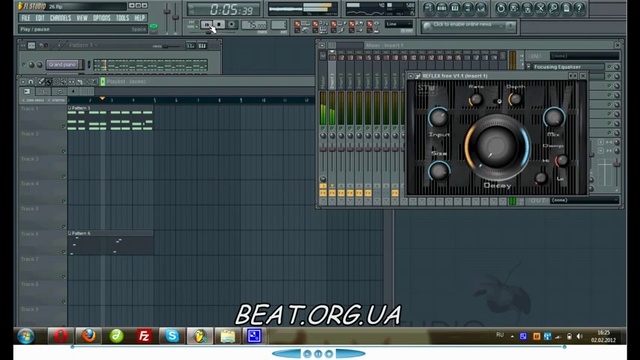Click REFLEX Decay large knob
This screenshot has width=640, height=360.
tap(497, 147)
